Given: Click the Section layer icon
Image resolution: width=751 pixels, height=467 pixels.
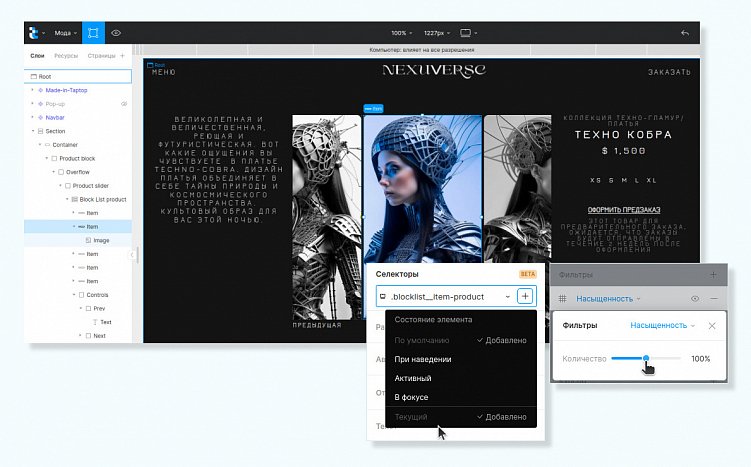Looking at the screenshot, I should click(41, 131).
